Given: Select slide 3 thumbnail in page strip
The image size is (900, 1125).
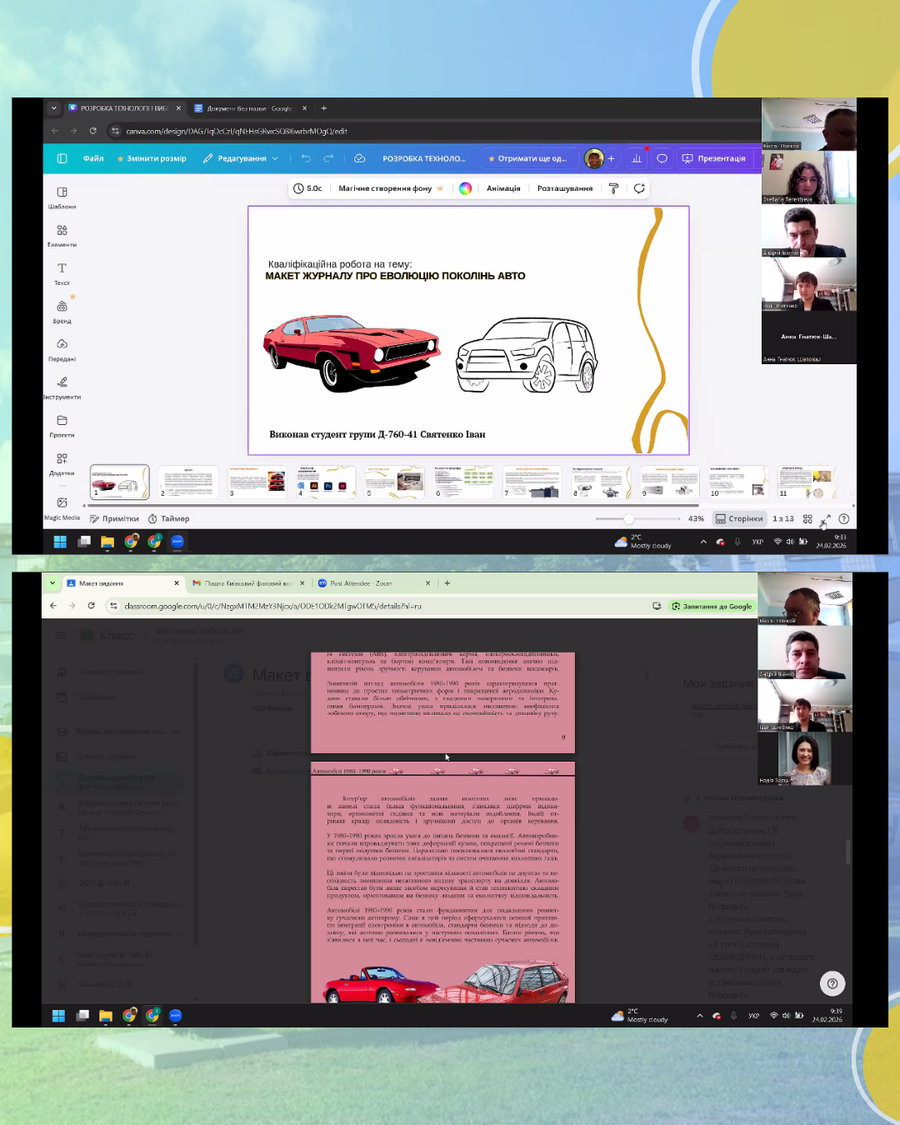Looking at the screenshot, I should click(257, 481).
